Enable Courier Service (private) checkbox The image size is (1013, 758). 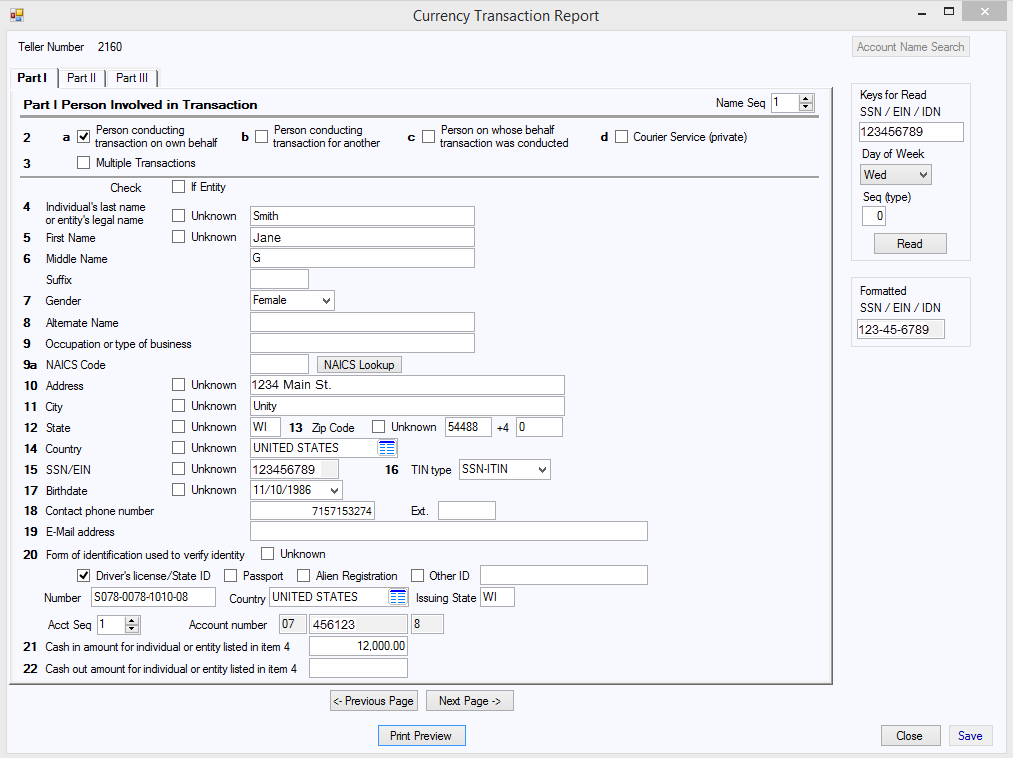(x=621, y=136)
